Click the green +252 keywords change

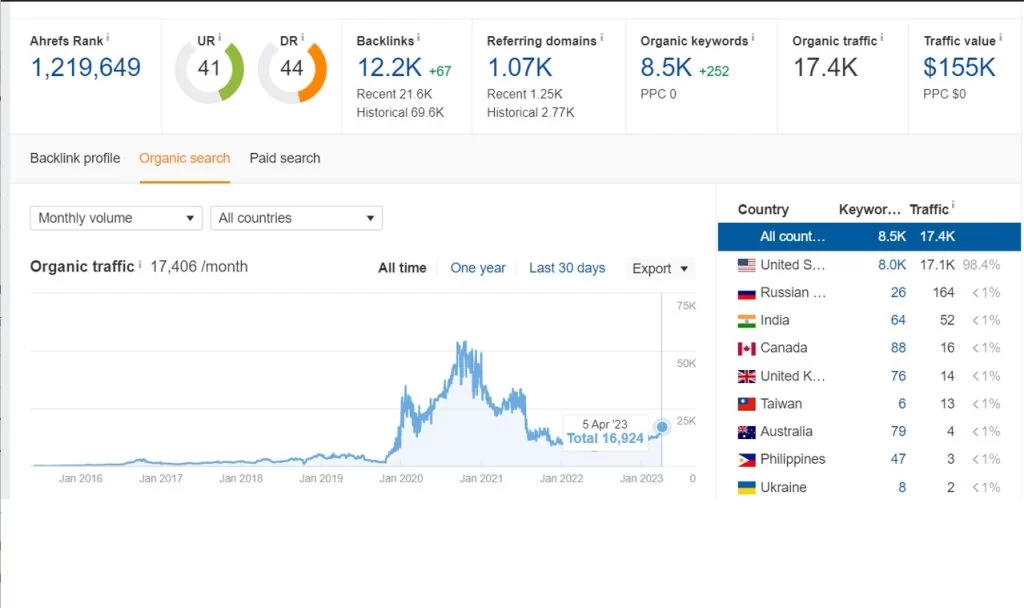tap(714, 71)
